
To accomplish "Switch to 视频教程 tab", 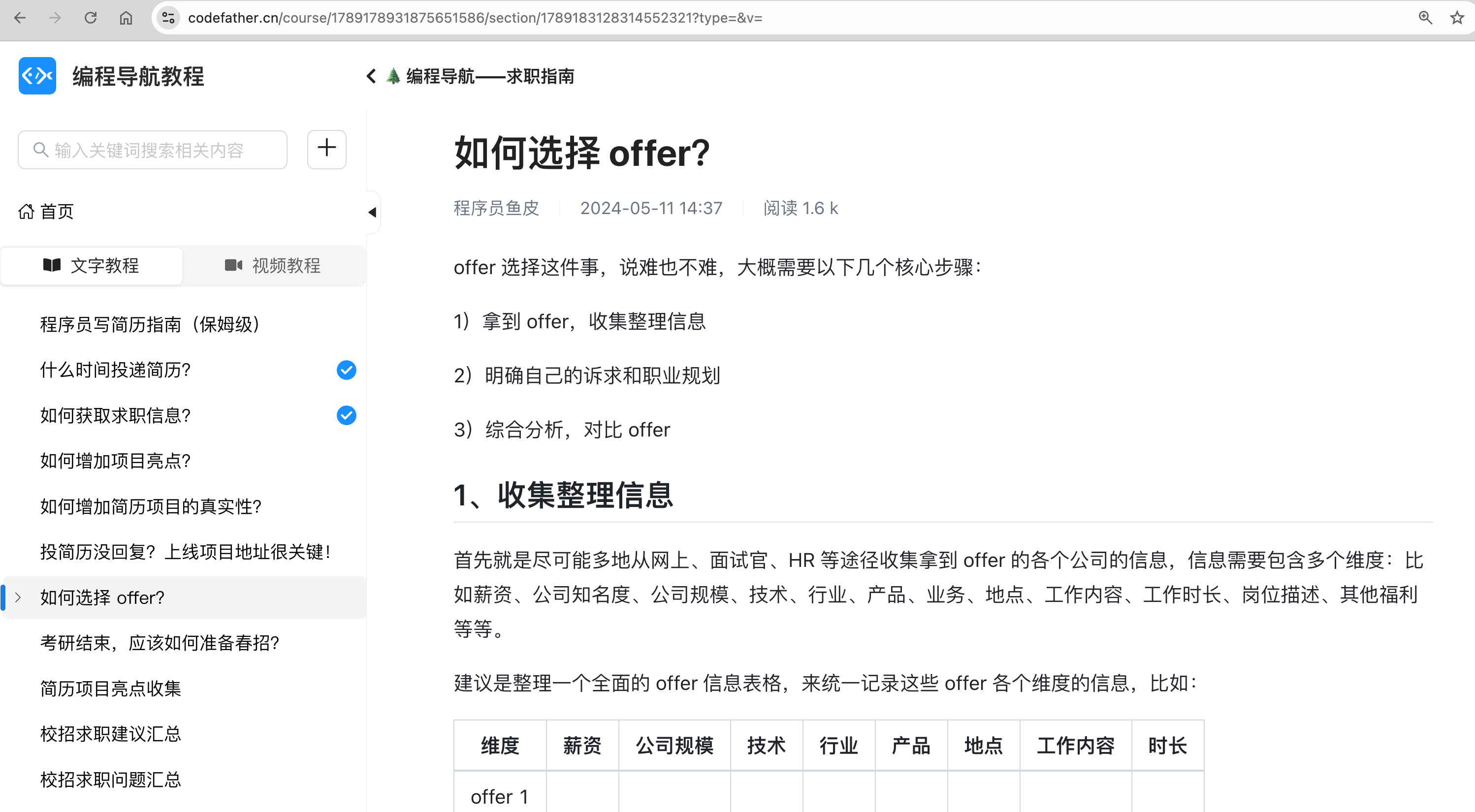I will point(273,266).
